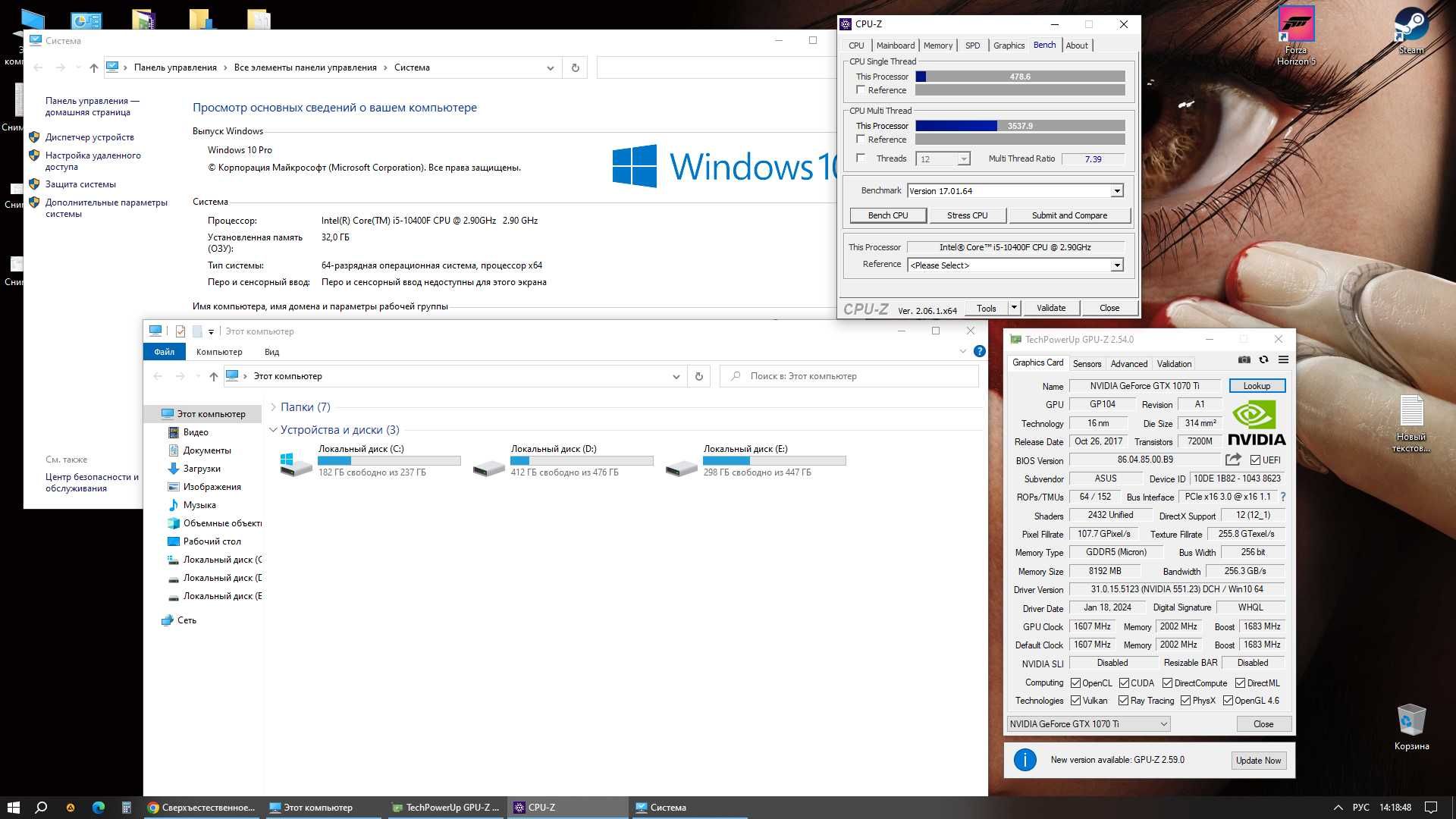Image resolution: width=1456 pixels, height=819 pixels.
Task: Collapse Устройства и диски section
Action: point(273,430)
